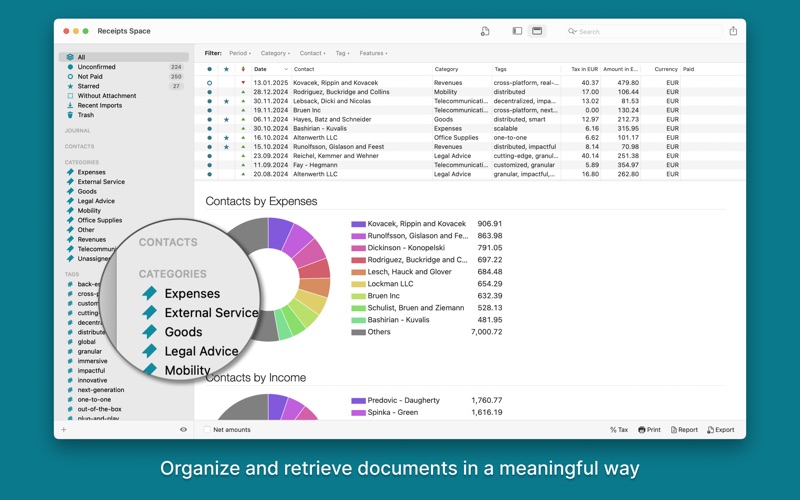This screenshot has height=500, width=800.
Task: Sort by the Tags column header
Action: (526, 69)
